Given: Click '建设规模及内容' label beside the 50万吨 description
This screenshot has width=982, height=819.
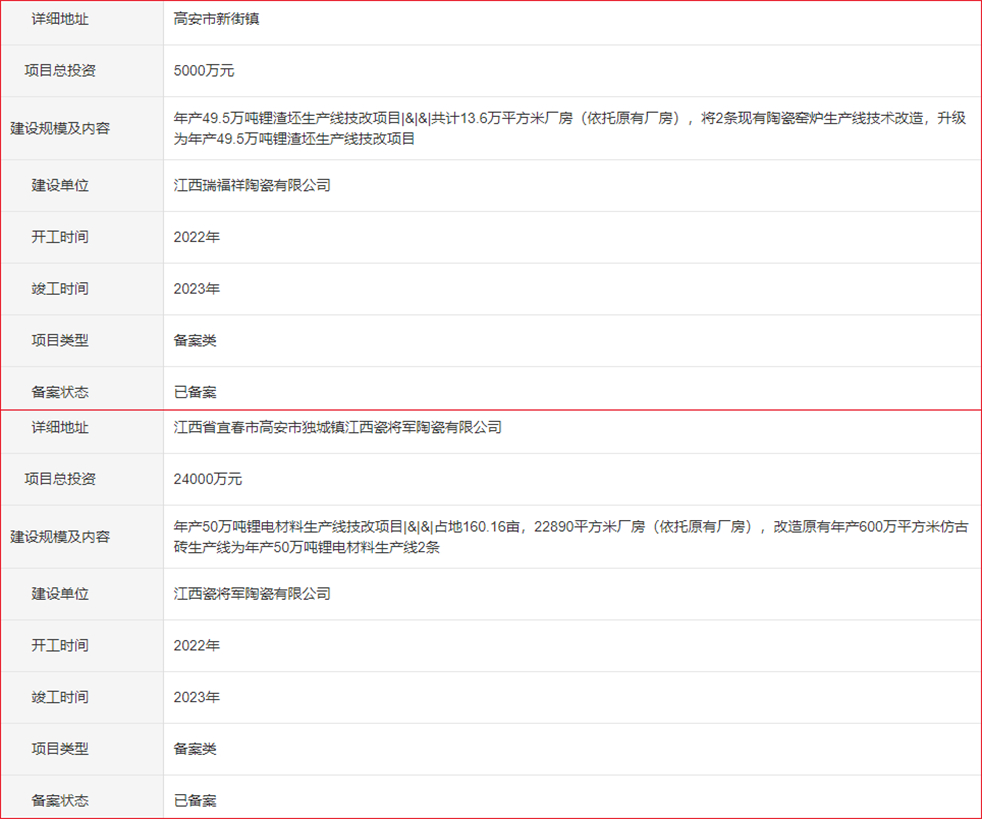Looking at the screenshot, I should click(x=60, y=537).
